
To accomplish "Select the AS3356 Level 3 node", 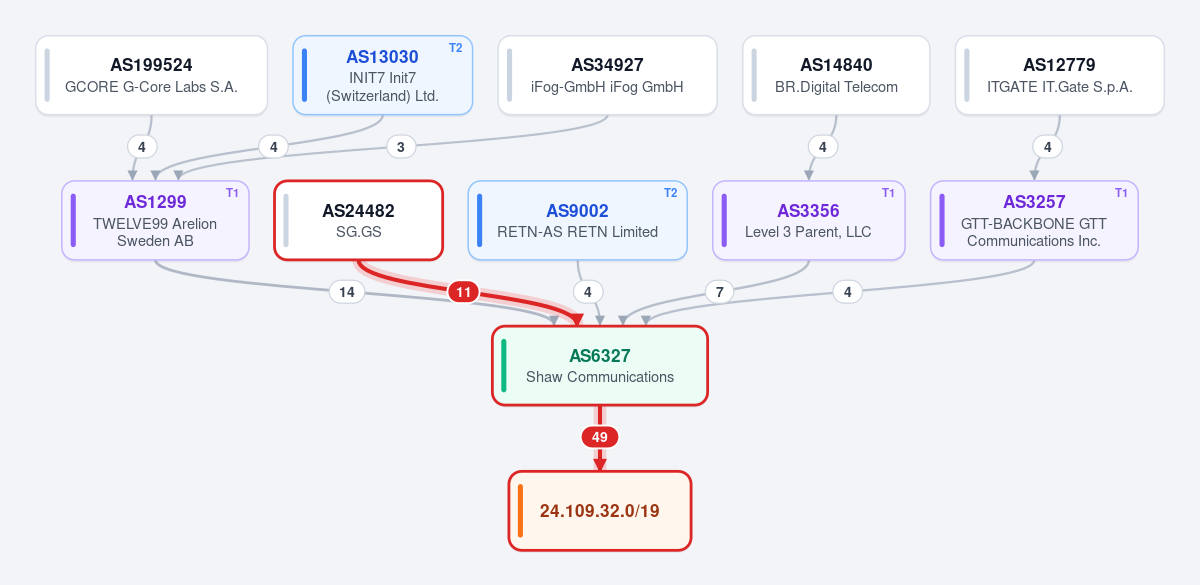I will click(808, 220).
